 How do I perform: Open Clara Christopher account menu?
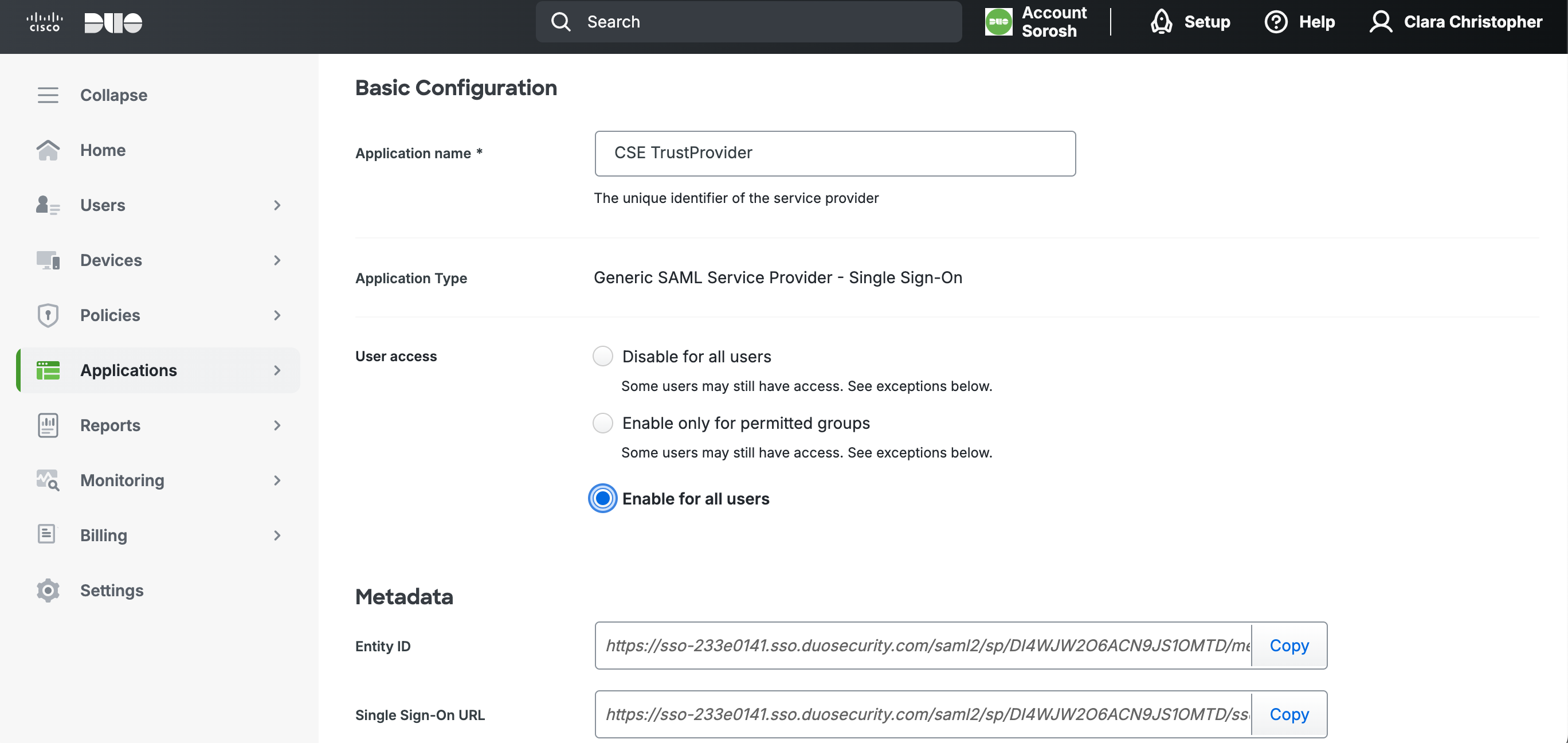point(1456,22)
